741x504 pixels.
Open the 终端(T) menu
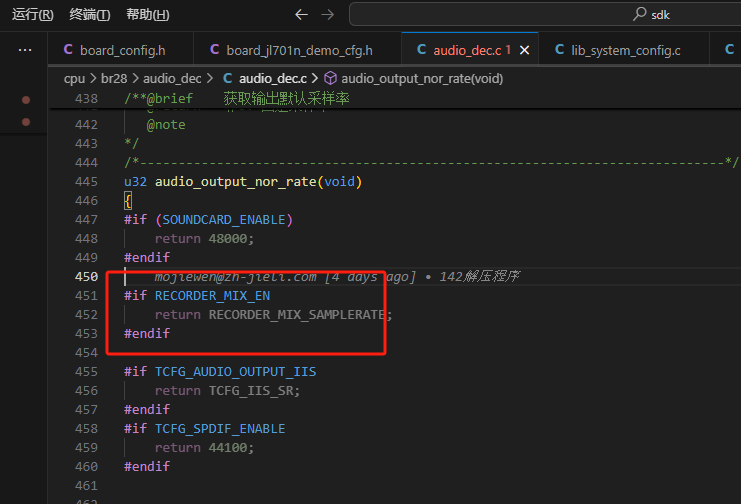90,15
